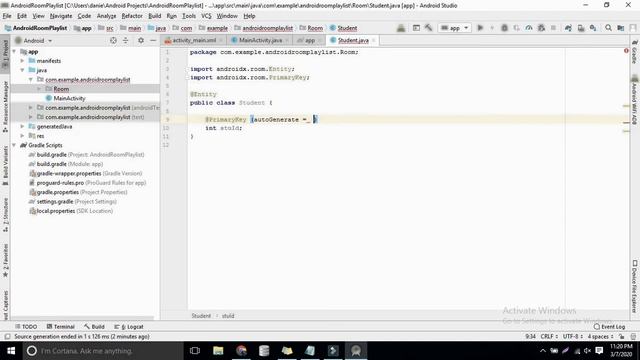Click the Debug app bug icon

pyautogui.click(x=504, y=28)
